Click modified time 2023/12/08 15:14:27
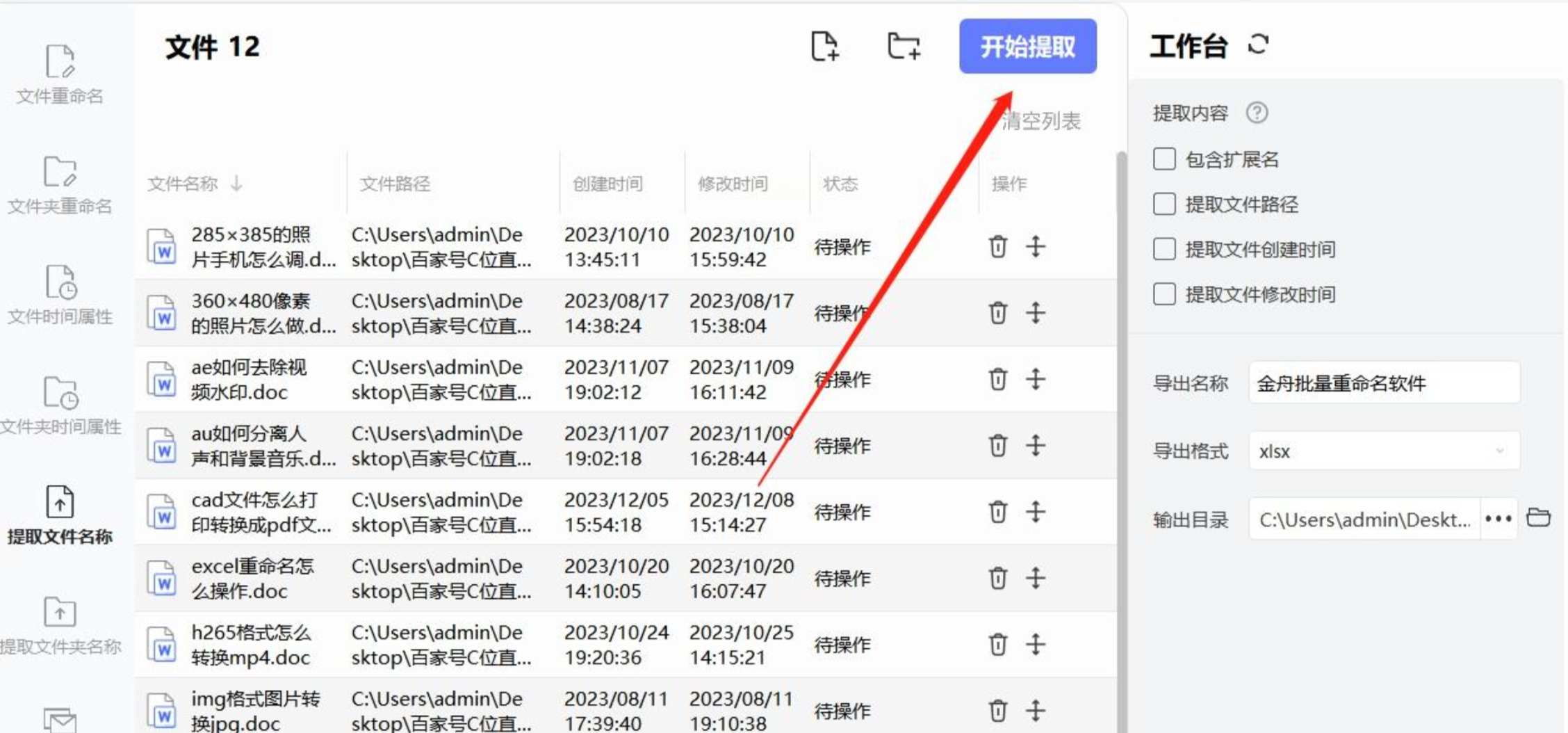 [x=742, y=513]
